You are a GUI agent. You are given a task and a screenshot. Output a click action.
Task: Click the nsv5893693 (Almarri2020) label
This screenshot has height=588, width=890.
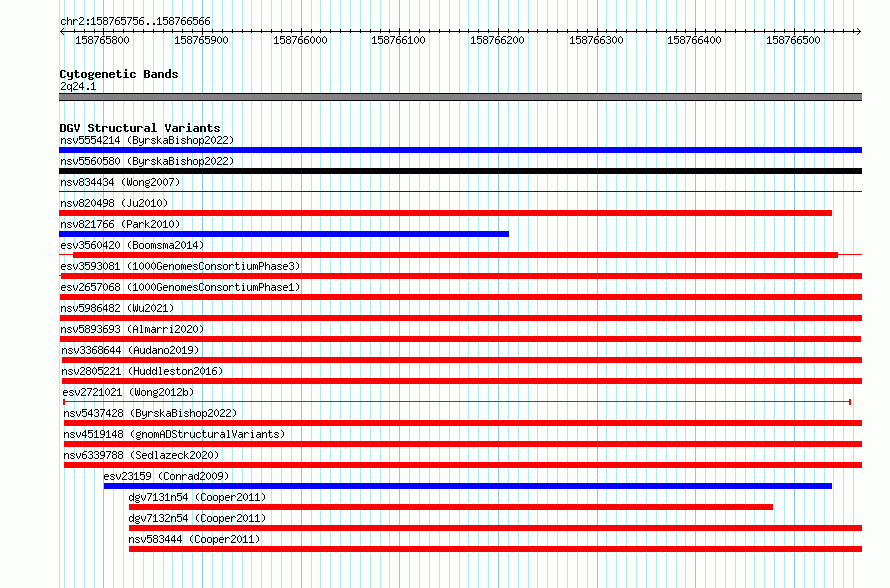pyautogui.click(x=132, y=329)
